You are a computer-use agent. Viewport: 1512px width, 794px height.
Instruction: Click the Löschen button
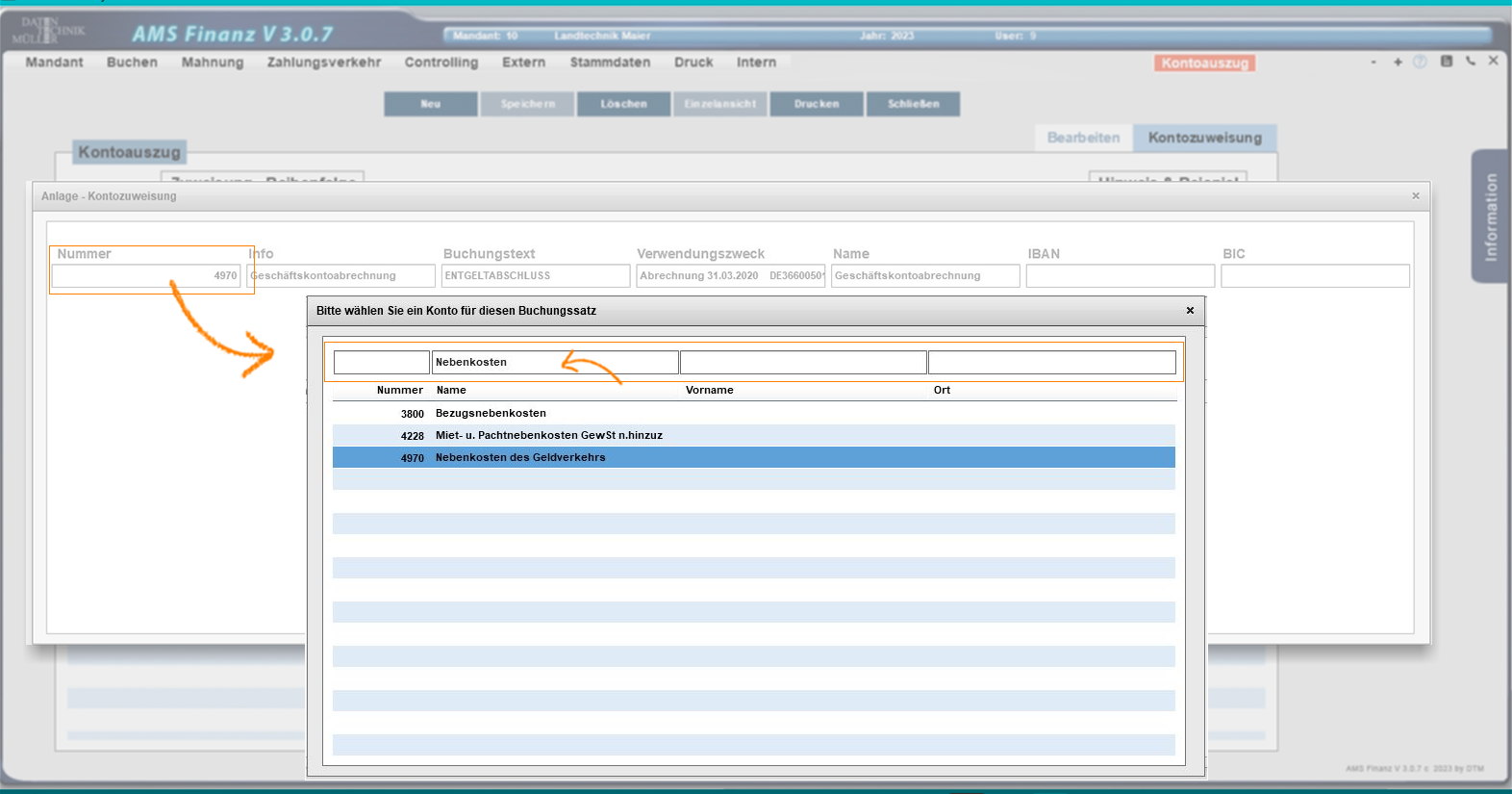point(623,104)
